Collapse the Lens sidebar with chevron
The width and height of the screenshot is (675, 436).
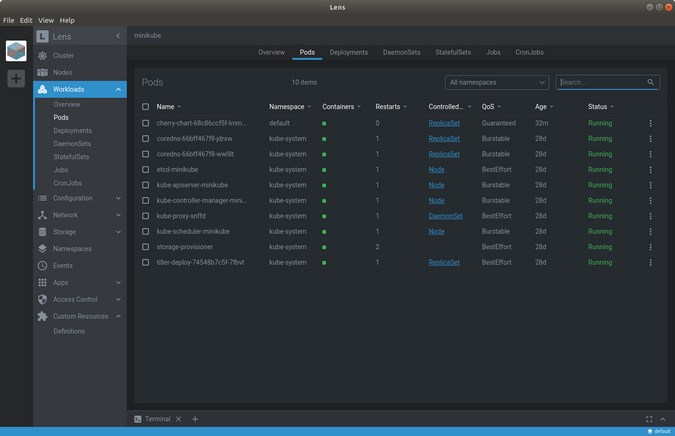point(118,36)
